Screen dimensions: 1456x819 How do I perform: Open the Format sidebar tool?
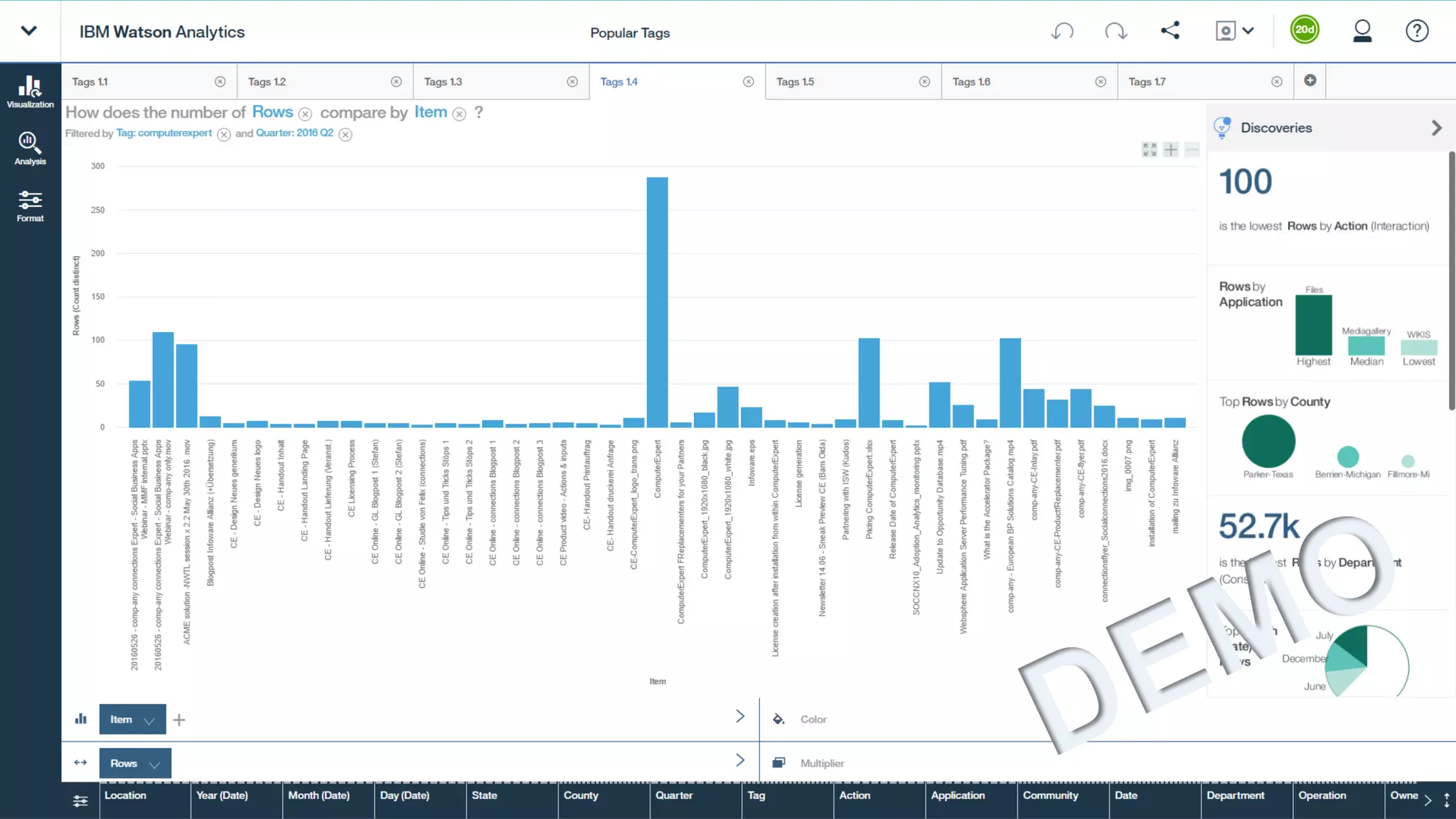pos(30,205)
